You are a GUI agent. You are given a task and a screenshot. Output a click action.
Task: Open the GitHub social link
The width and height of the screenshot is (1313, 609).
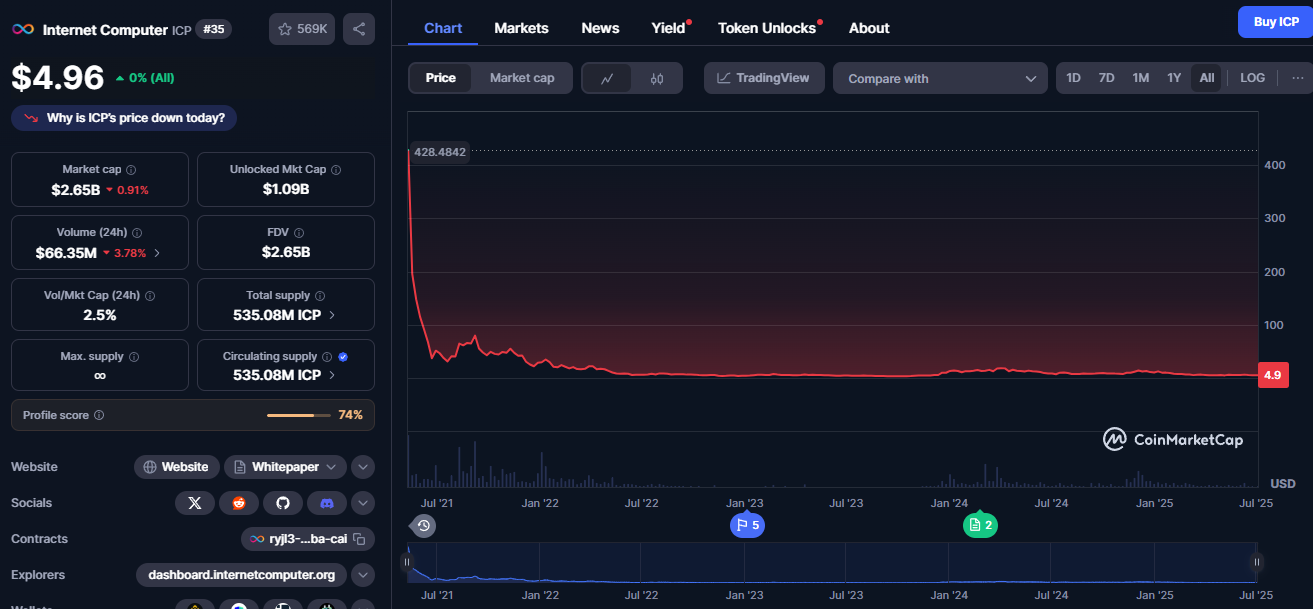click(x=282, y=503)
